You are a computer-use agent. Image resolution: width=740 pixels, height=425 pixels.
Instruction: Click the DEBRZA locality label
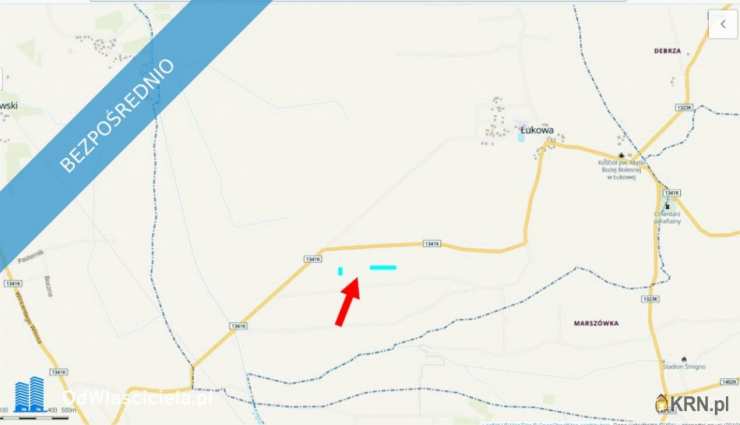pos(667,51)
